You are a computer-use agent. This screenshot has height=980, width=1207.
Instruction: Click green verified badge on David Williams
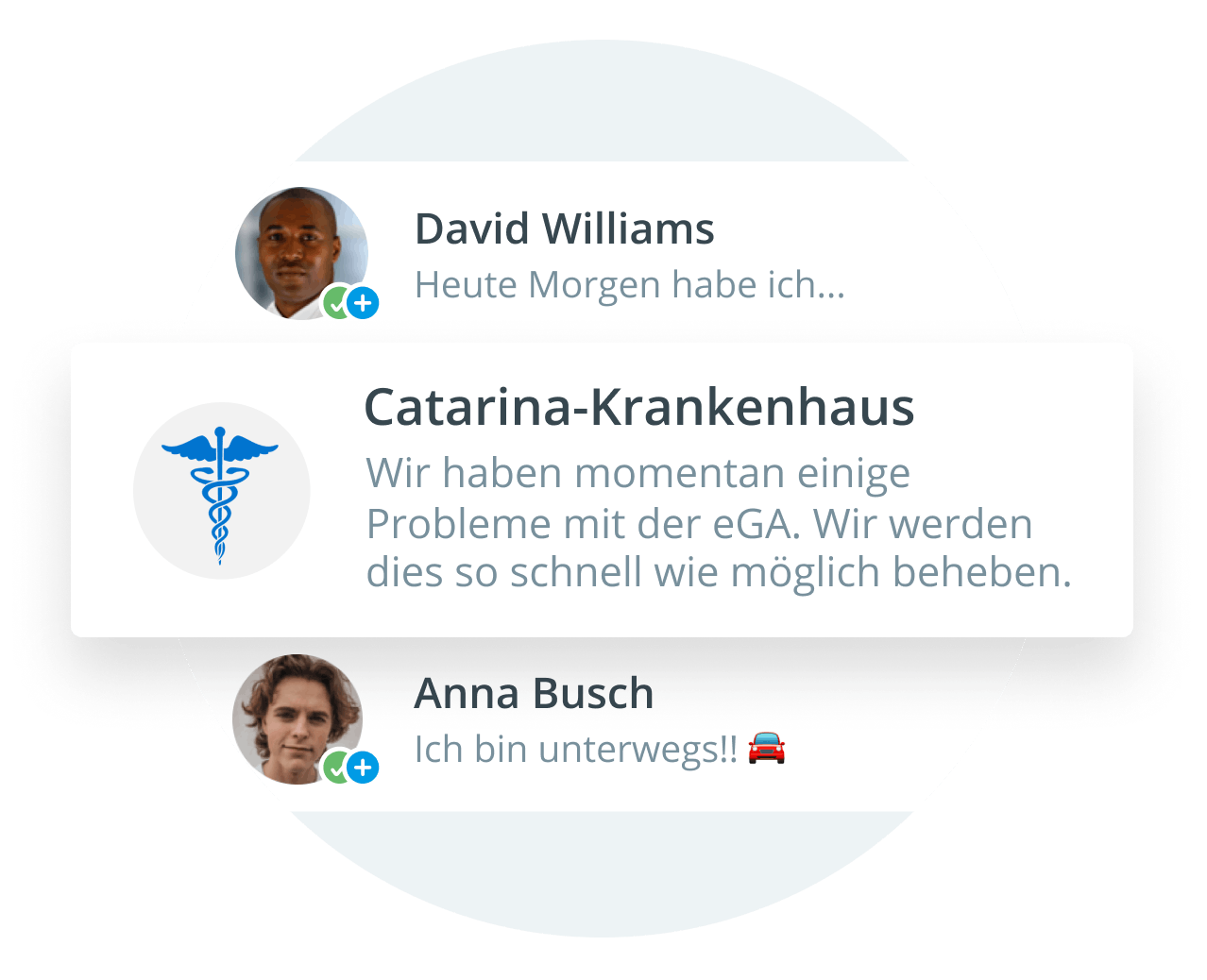click(337, 303)
